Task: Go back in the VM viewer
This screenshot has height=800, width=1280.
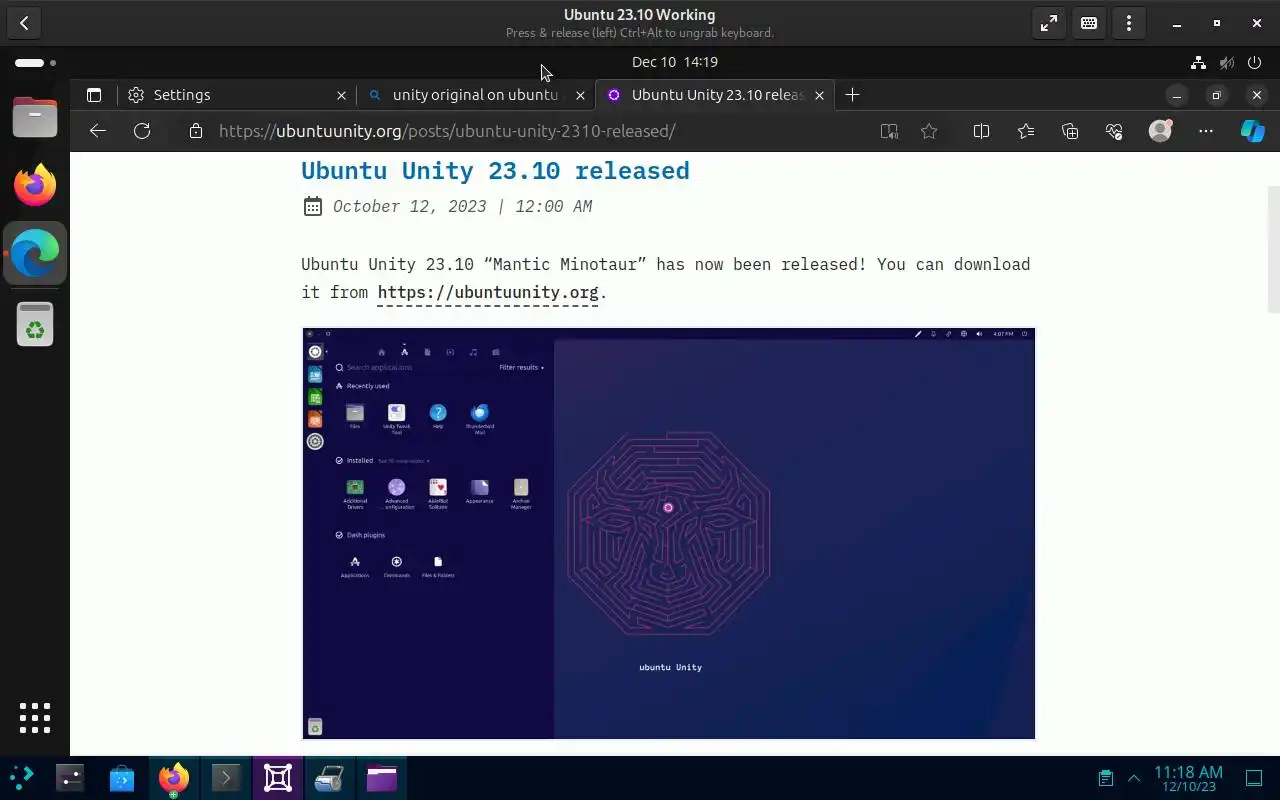Action: pyautogui.click(x=24, y=23)
